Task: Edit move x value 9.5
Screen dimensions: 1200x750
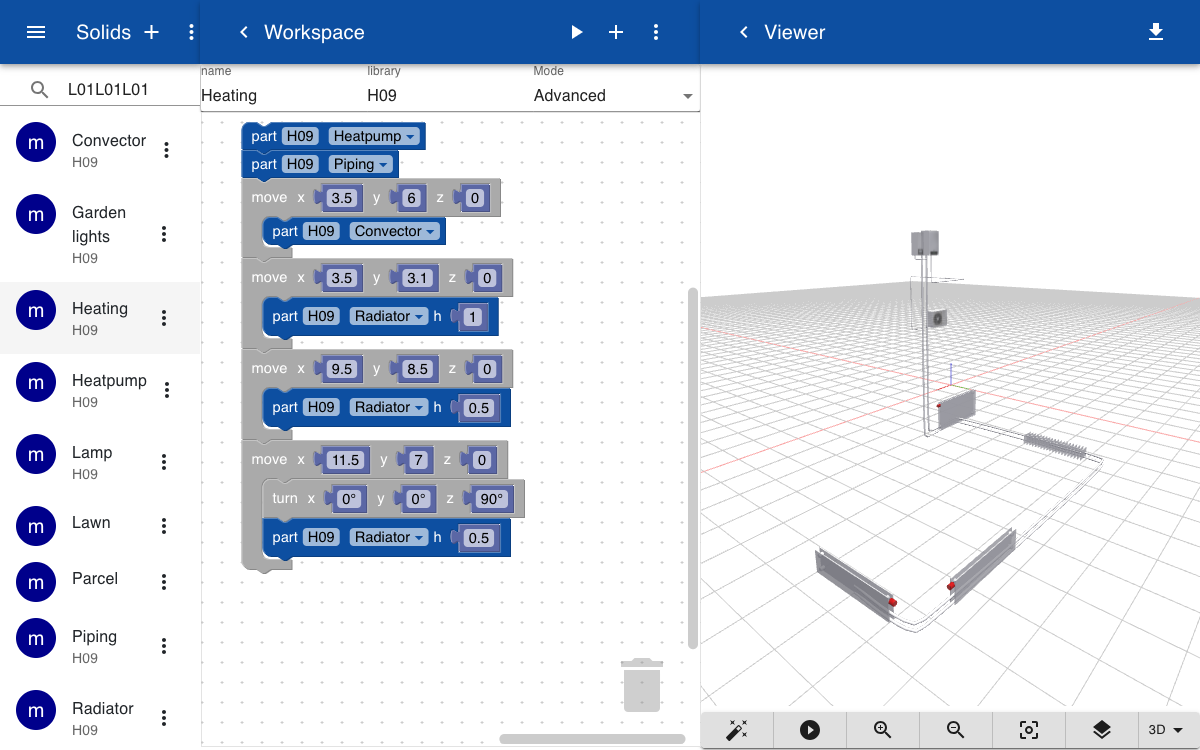Action: click(x=342, y=369)
